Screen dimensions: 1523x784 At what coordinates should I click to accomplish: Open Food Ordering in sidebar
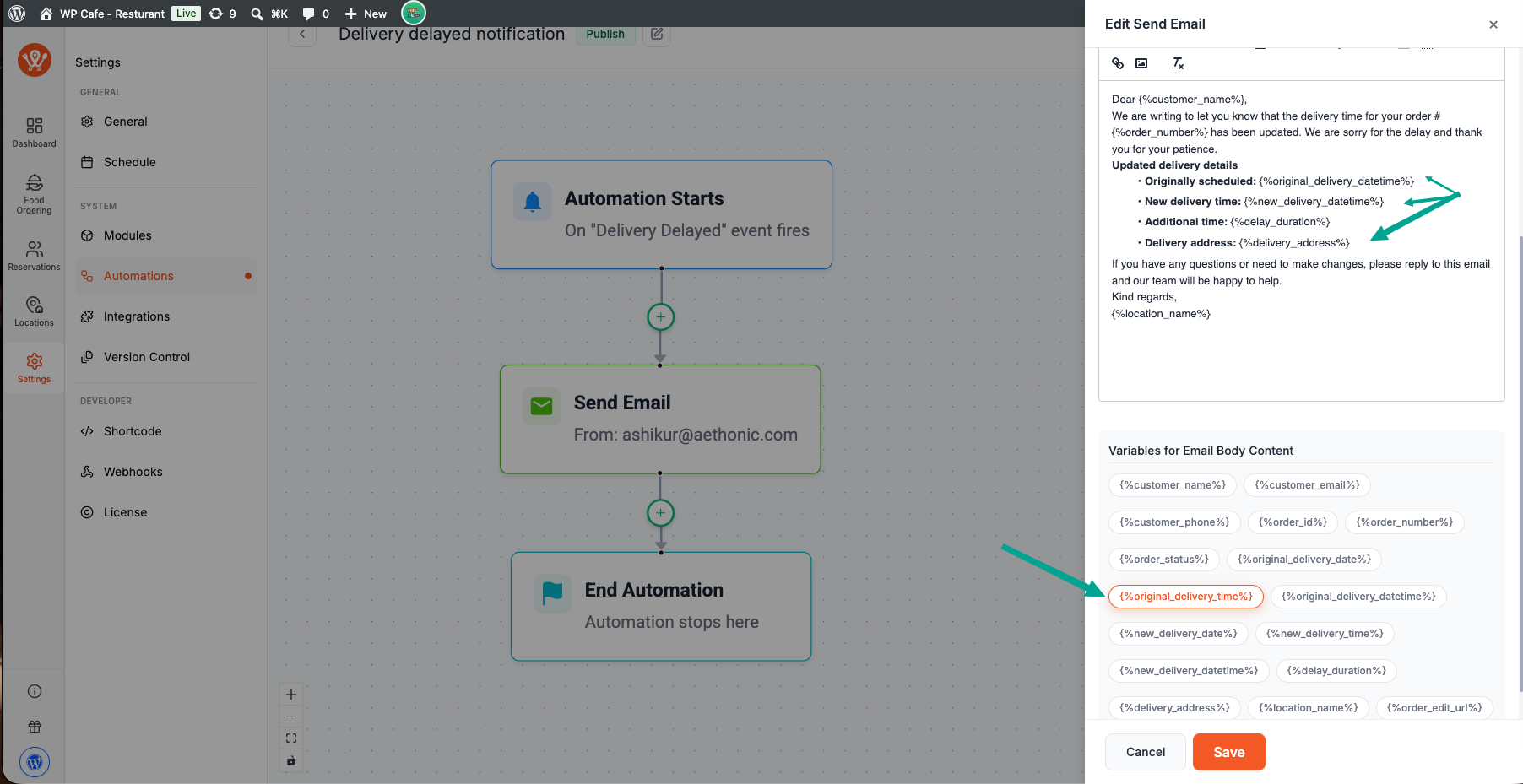[34, 194]
